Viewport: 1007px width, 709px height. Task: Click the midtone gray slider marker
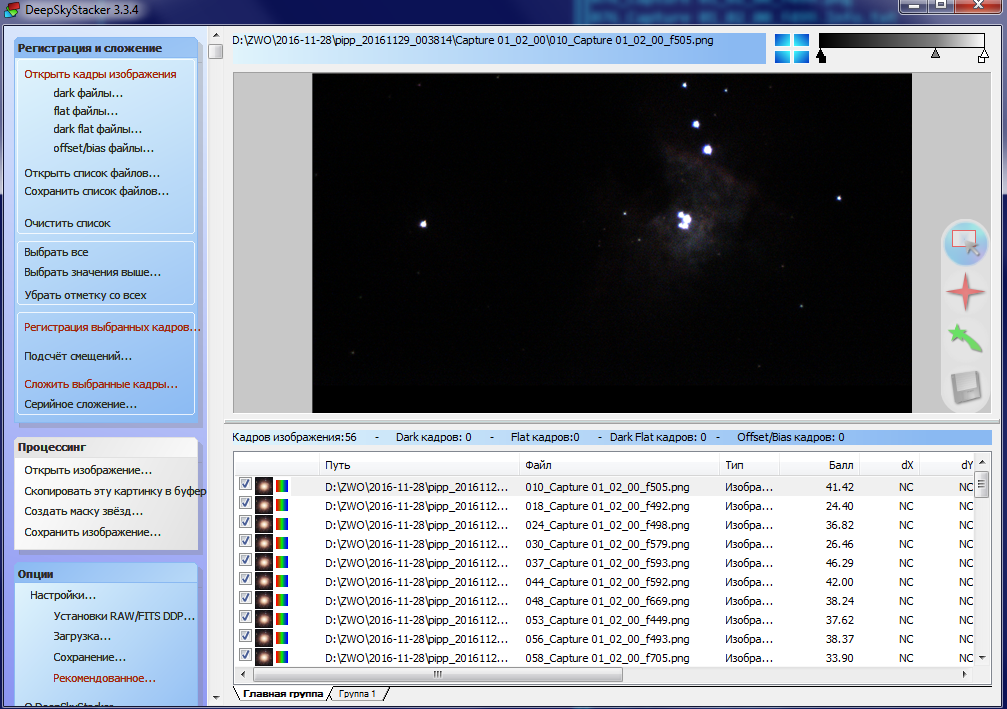click(x=936, y=53)
